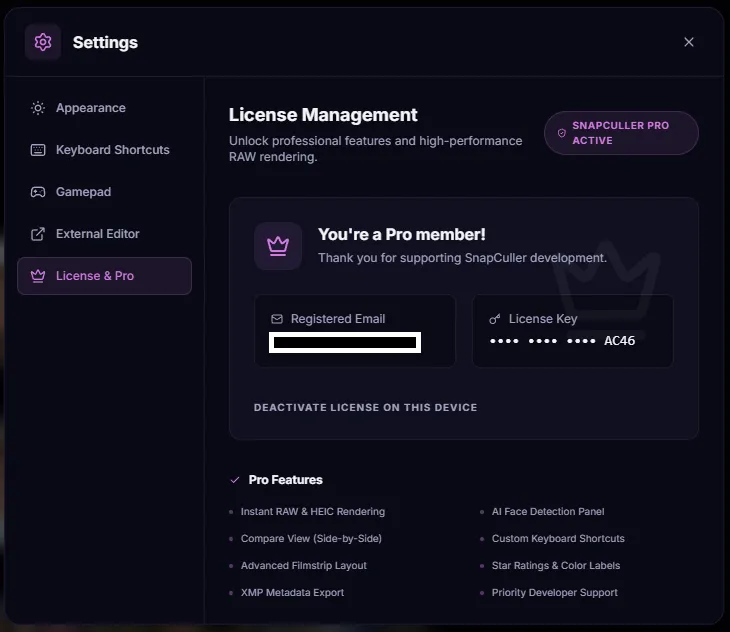Go to Keyboard Shortcuts settings
730x632 pixels.
point(105,150)
